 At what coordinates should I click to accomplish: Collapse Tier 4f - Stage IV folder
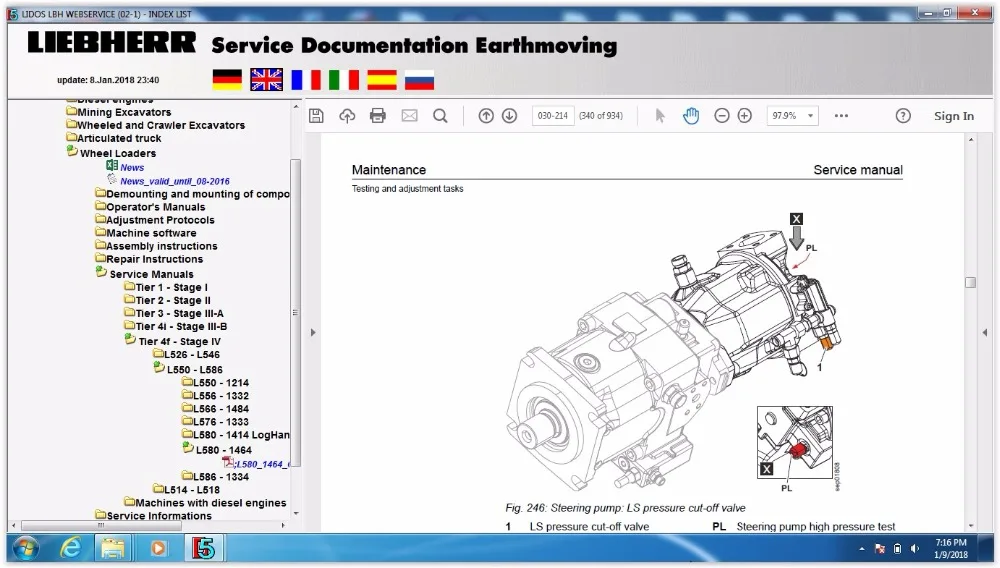[172, 341]
